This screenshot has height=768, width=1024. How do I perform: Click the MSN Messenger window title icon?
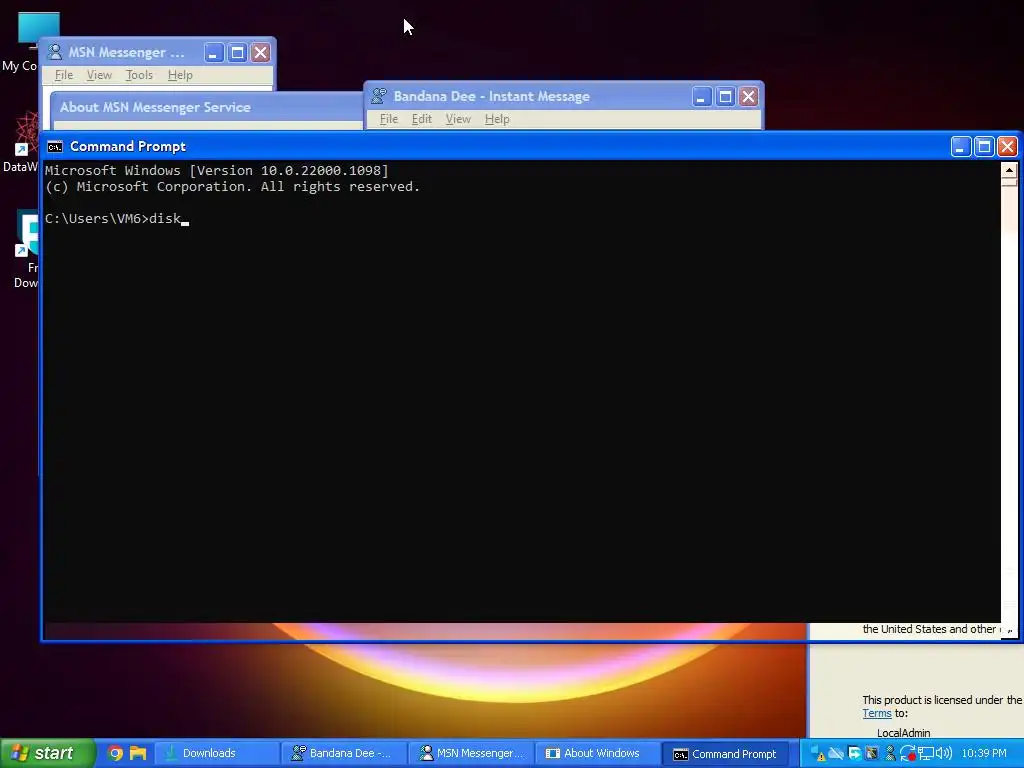[55, 52]
